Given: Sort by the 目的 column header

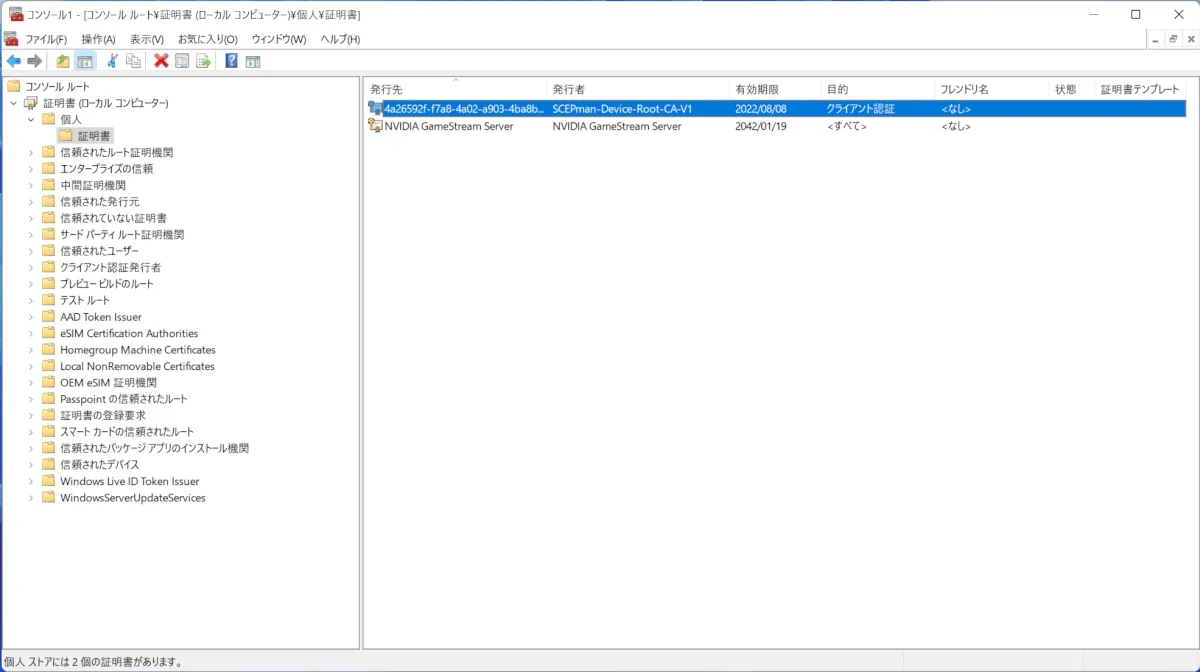Looking at the screenshot, I should point(878,89).
